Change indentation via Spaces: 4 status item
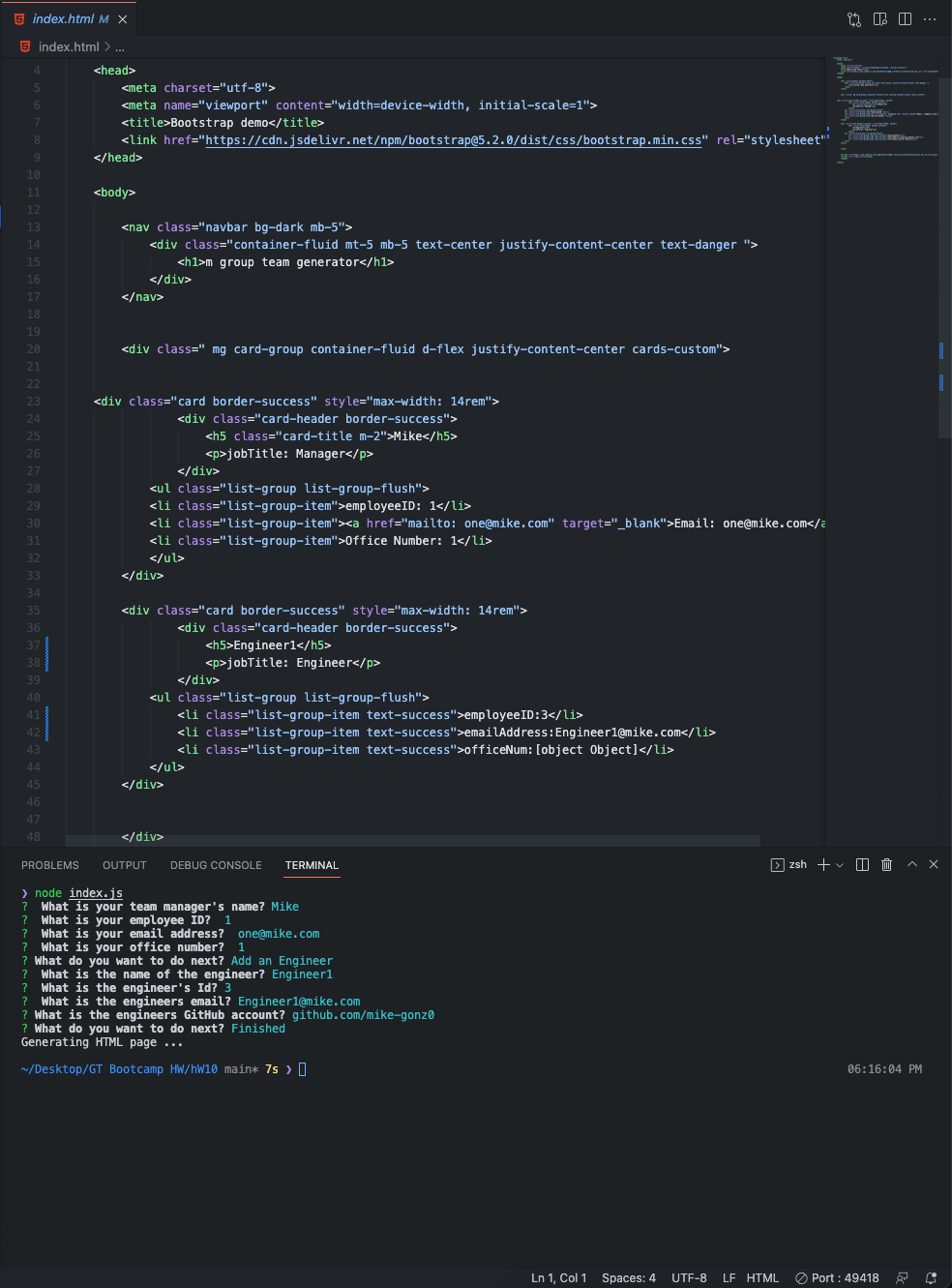 pos(628,1277)
